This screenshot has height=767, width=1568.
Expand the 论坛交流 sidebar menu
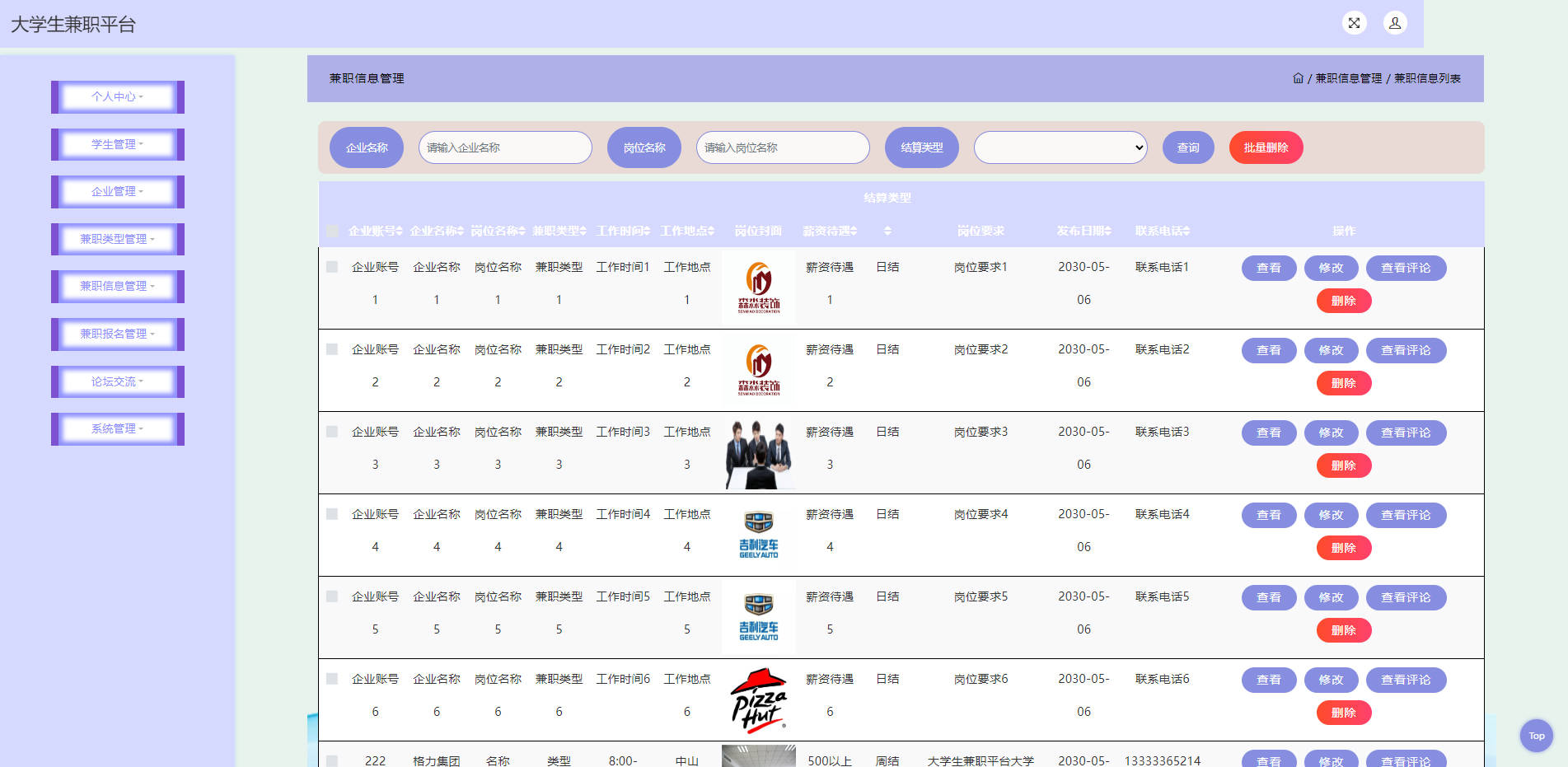coord(117,381)
